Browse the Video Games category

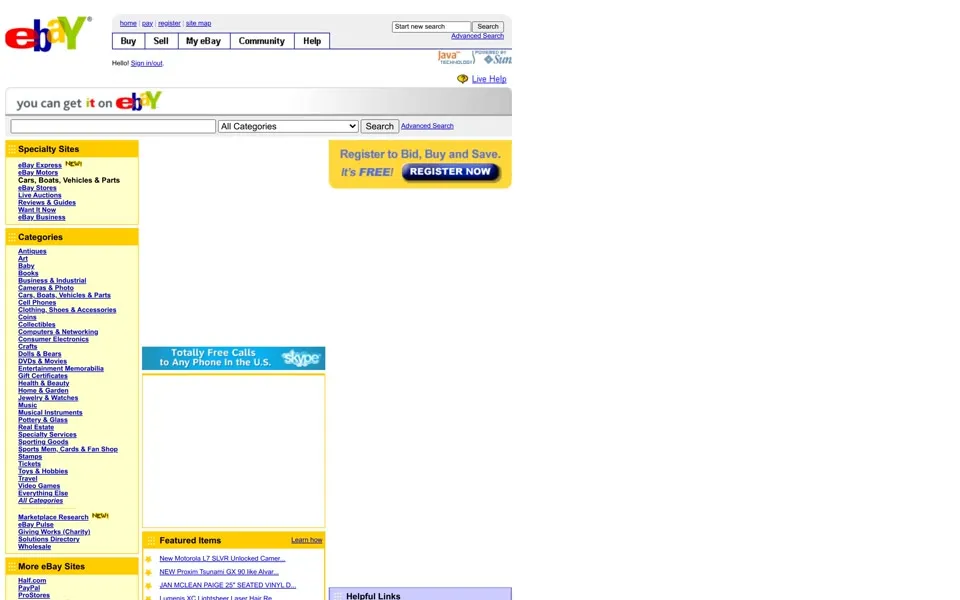[x=39, y=486]
